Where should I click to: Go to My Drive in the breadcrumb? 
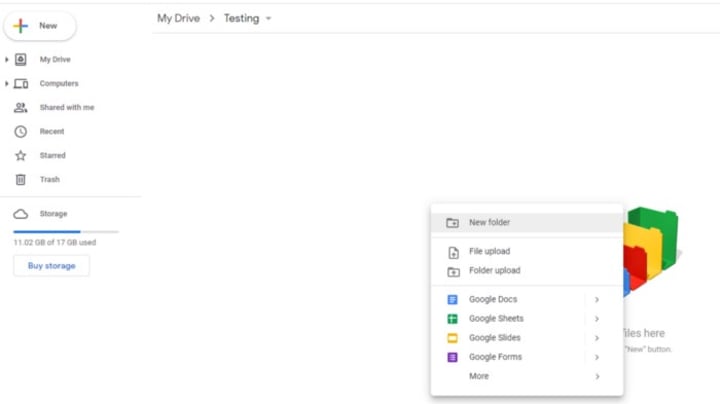(x=179, y=18)
